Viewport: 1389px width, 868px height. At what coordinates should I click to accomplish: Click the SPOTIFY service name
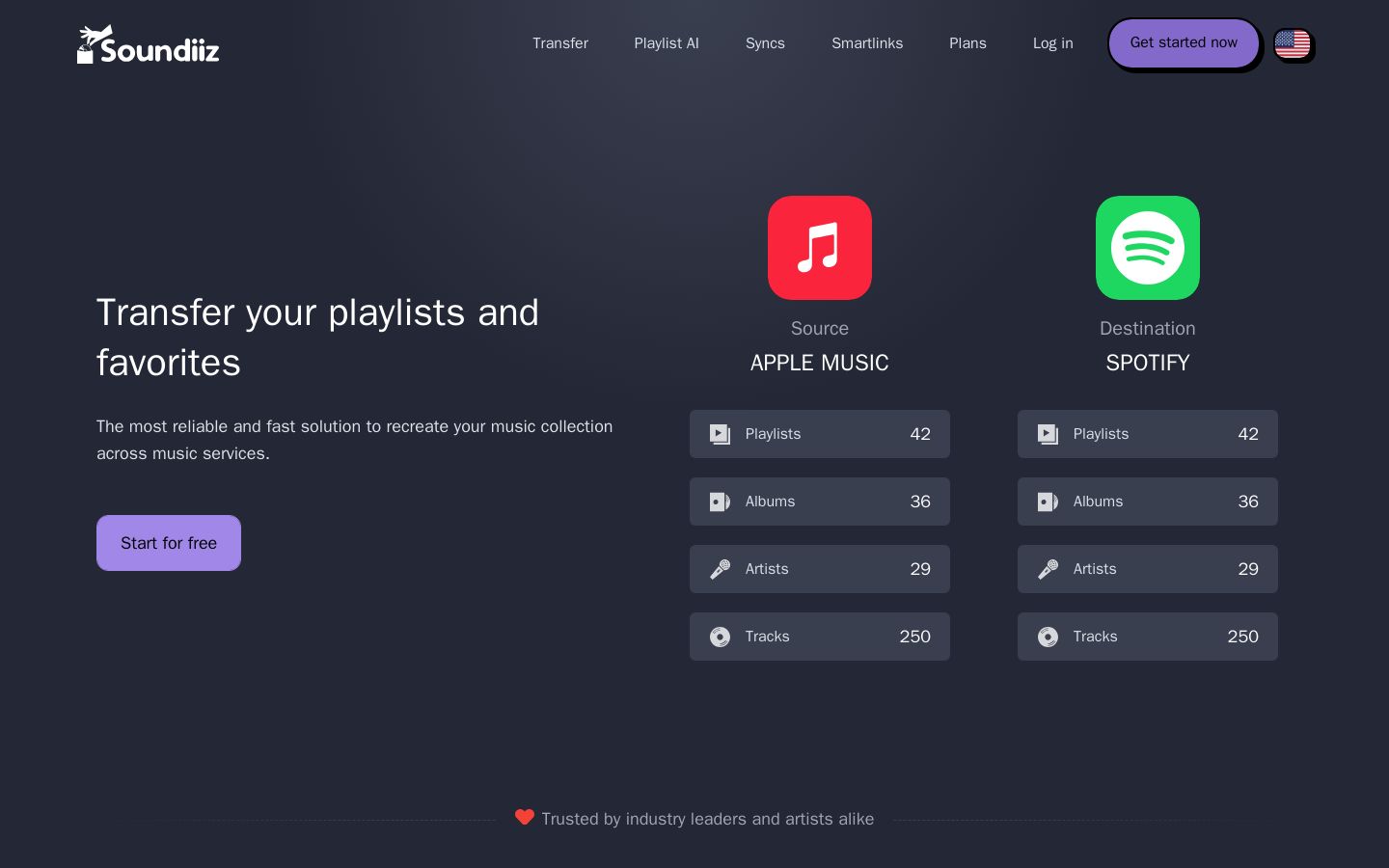(1148, 363)
